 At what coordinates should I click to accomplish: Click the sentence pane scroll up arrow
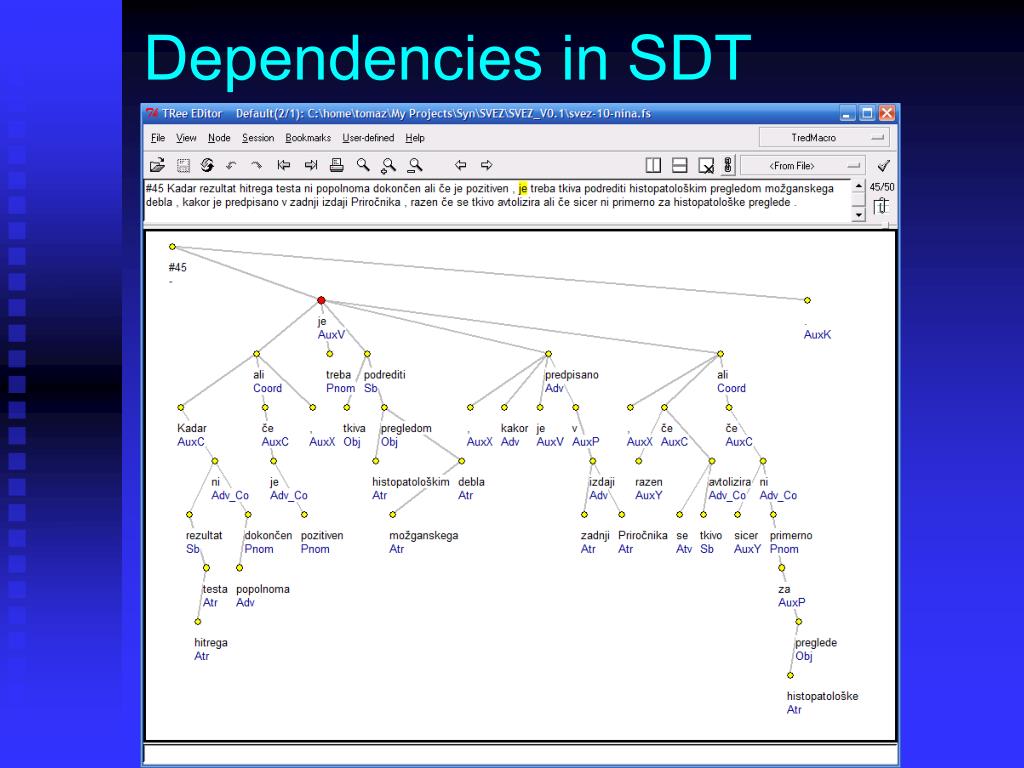tap(859, 187)
